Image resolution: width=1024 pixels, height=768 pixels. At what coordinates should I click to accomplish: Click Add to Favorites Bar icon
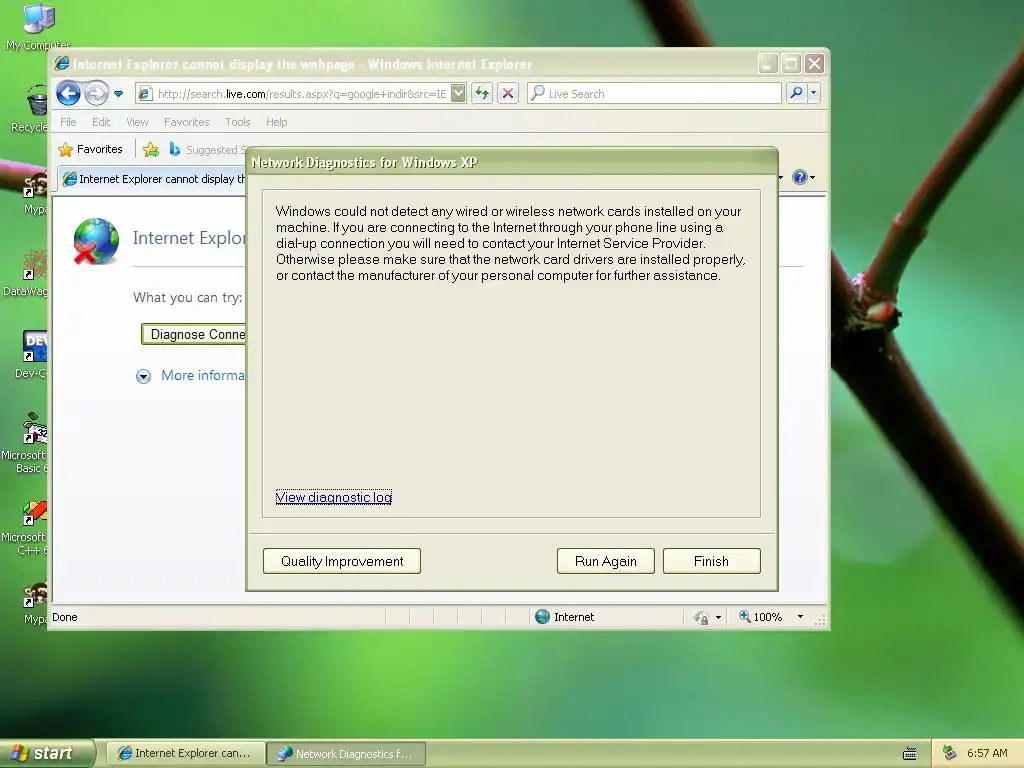click(151, 150)
